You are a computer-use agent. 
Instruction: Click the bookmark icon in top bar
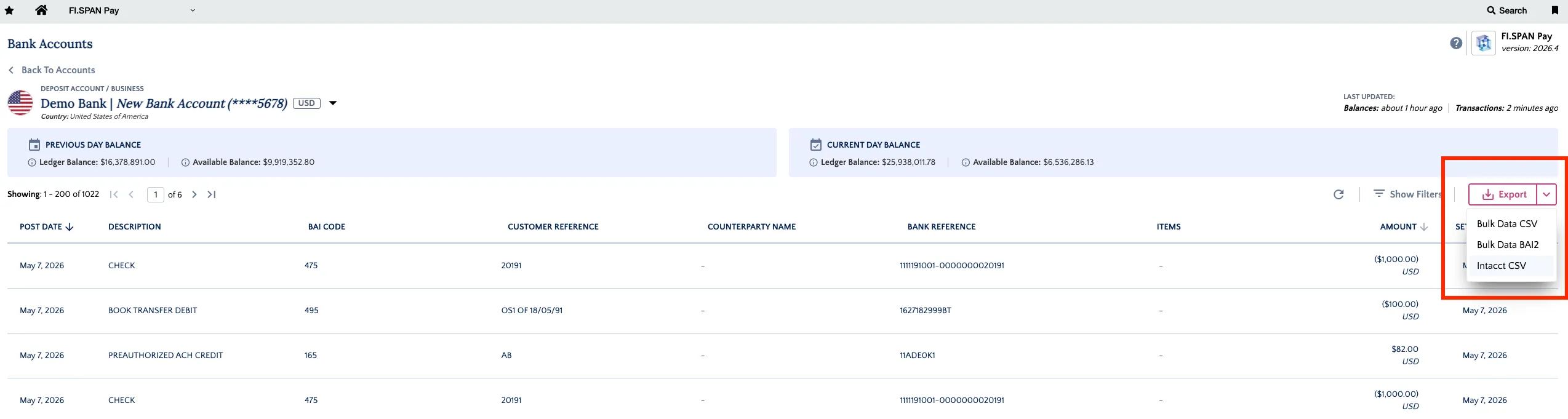click(x=1555, y=10)
